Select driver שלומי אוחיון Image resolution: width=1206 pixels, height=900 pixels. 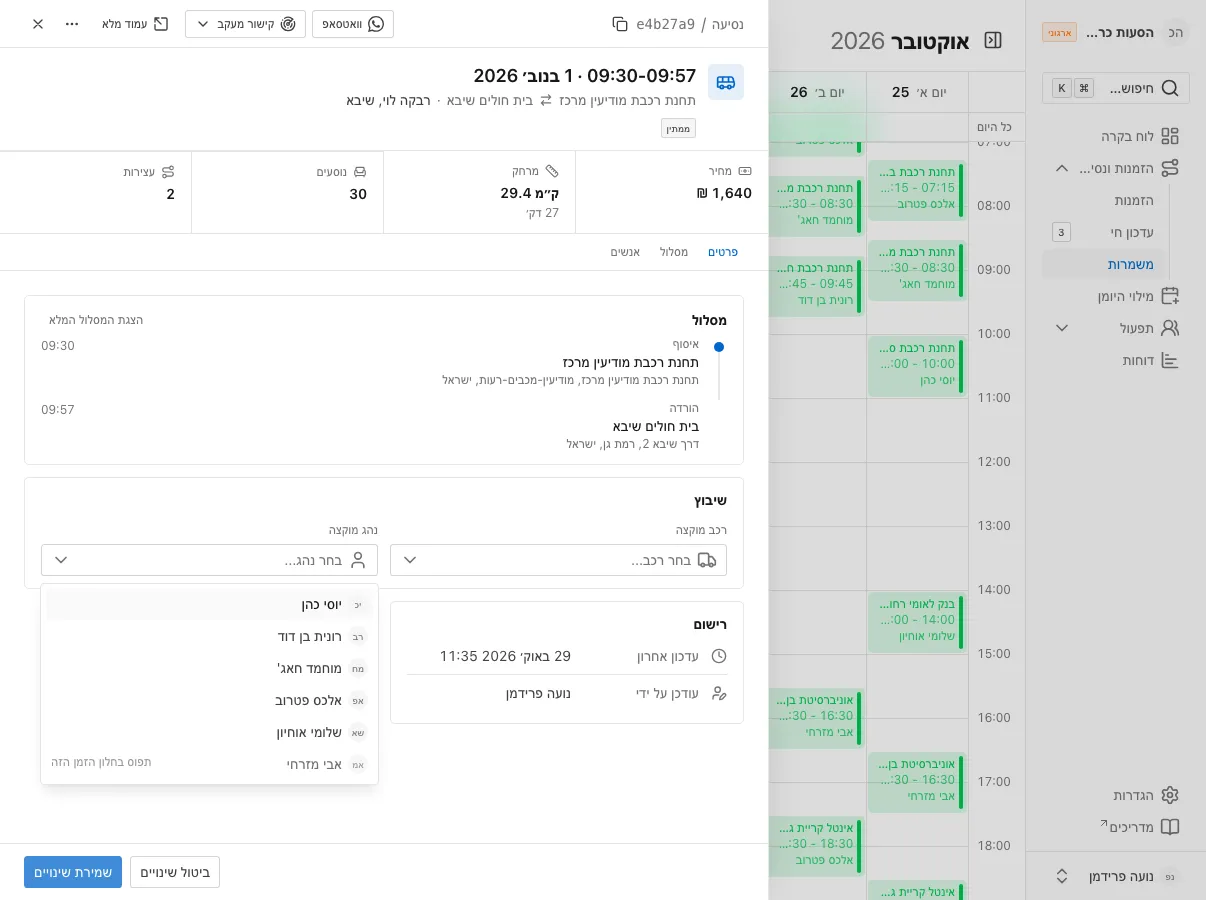coord(209,732)
